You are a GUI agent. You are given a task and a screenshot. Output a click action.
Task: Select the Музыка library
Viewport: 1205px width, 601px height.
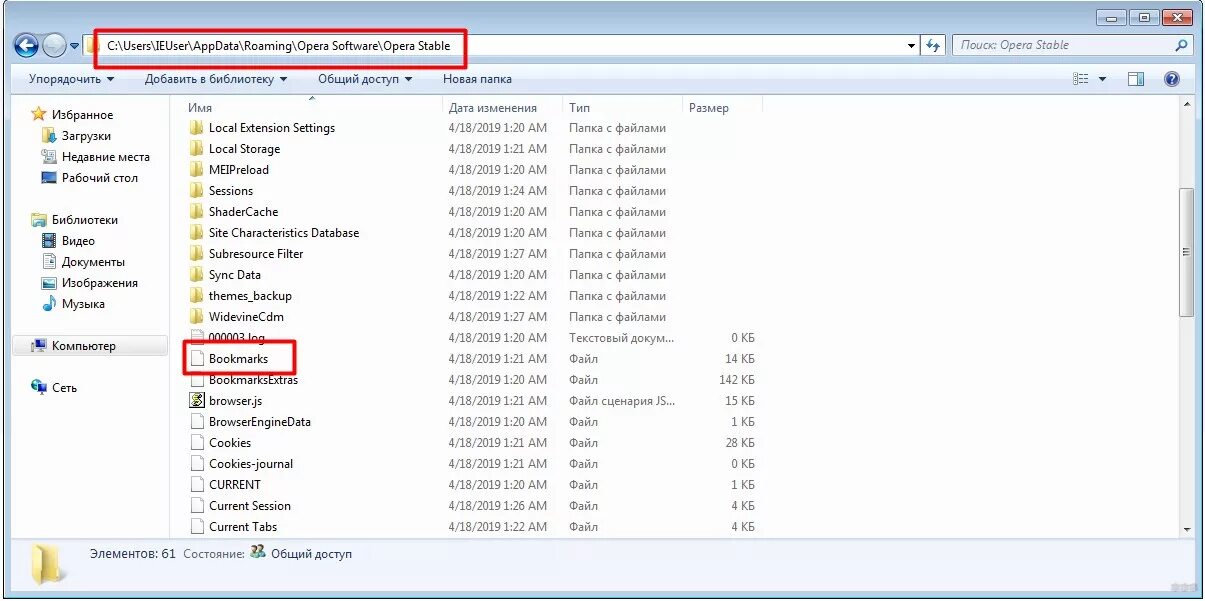point(83,304)
